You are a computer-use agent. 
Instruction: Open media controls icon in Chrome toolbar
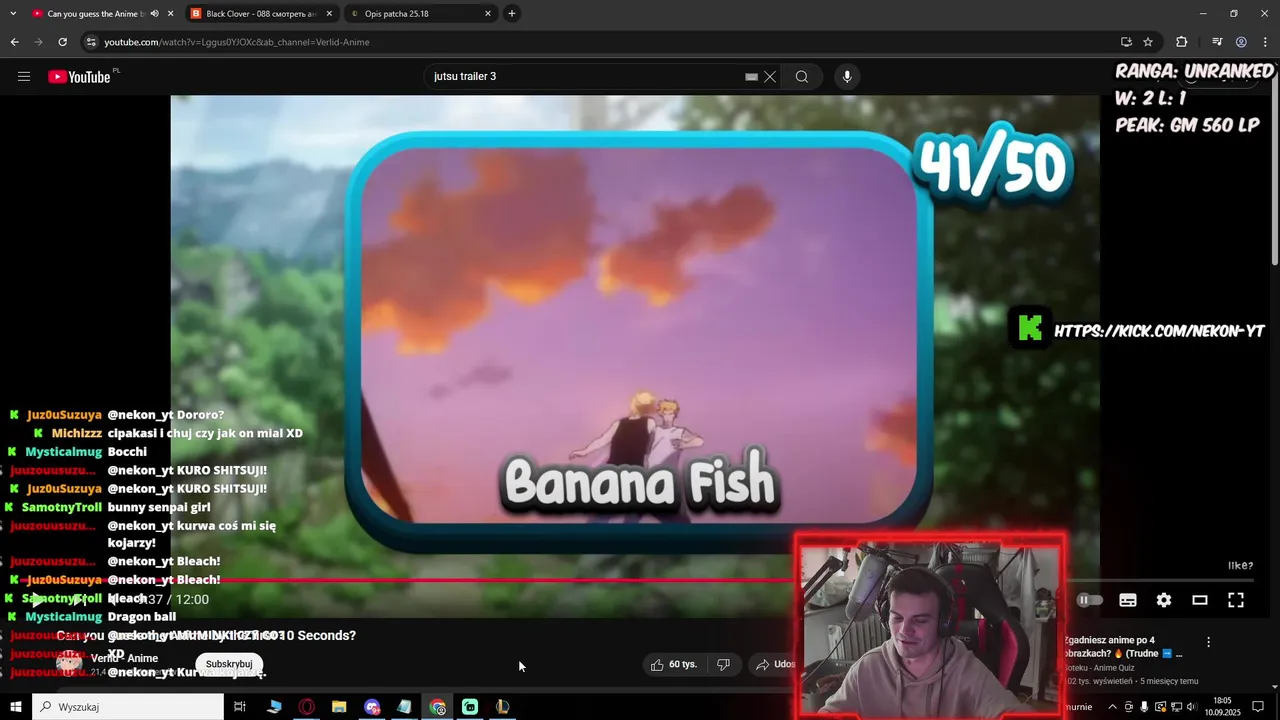[x=1217, y=42]
